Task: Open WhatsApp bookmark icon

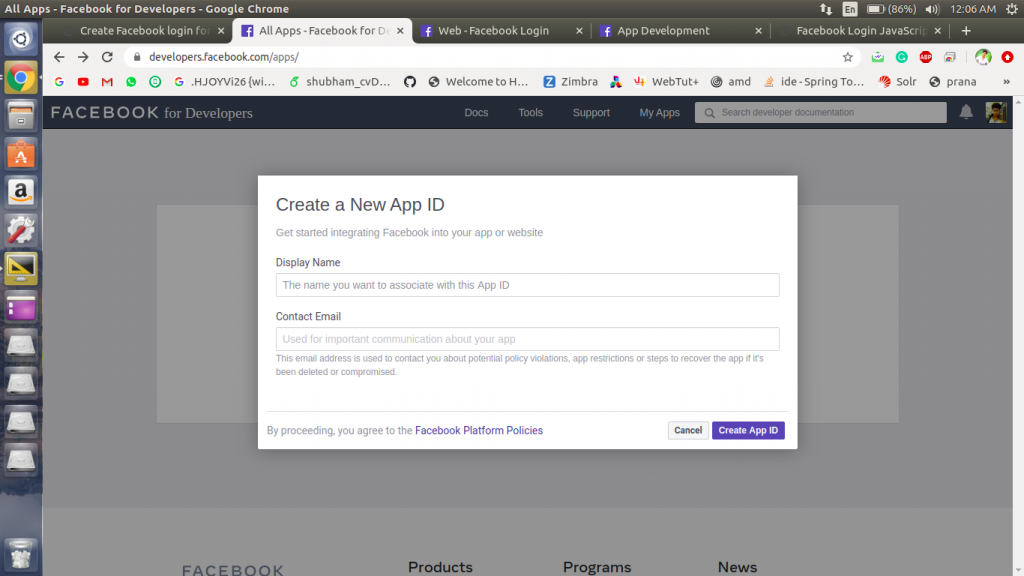Action: coord(131,82)
